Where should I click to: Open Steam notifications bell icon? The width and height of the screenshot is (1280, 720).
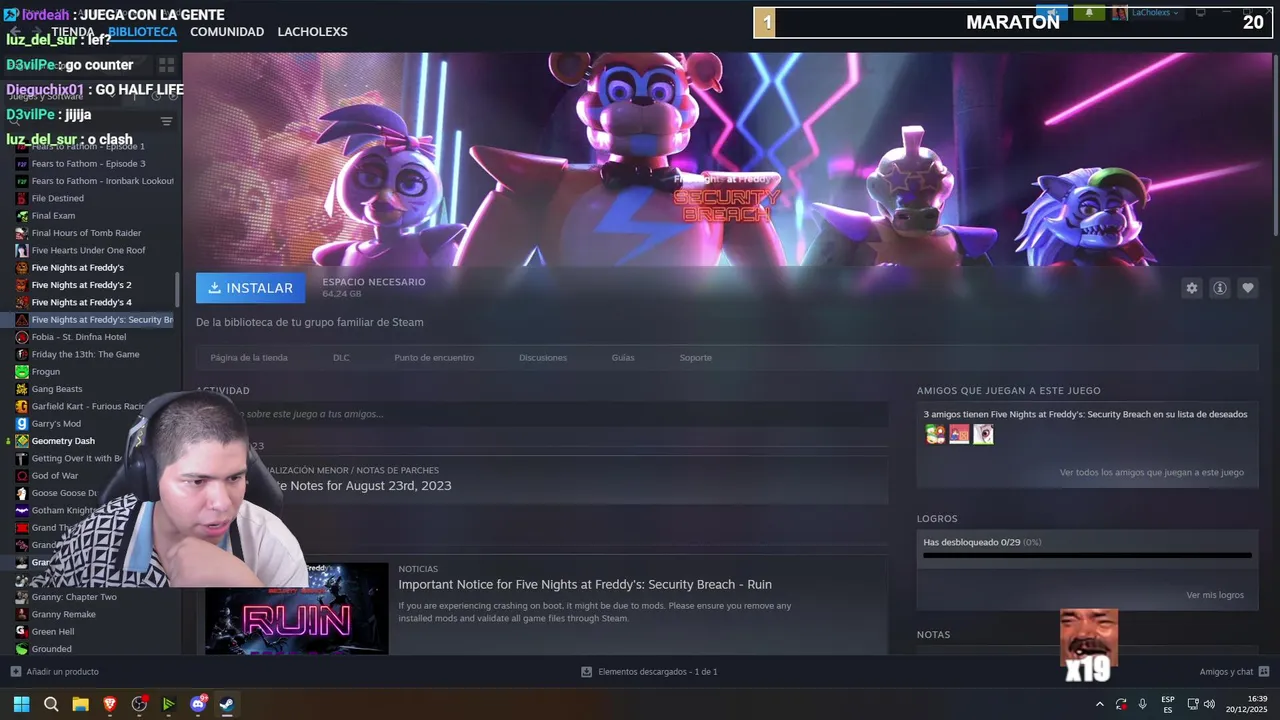pyautogui.click(x=1088, y=13)
